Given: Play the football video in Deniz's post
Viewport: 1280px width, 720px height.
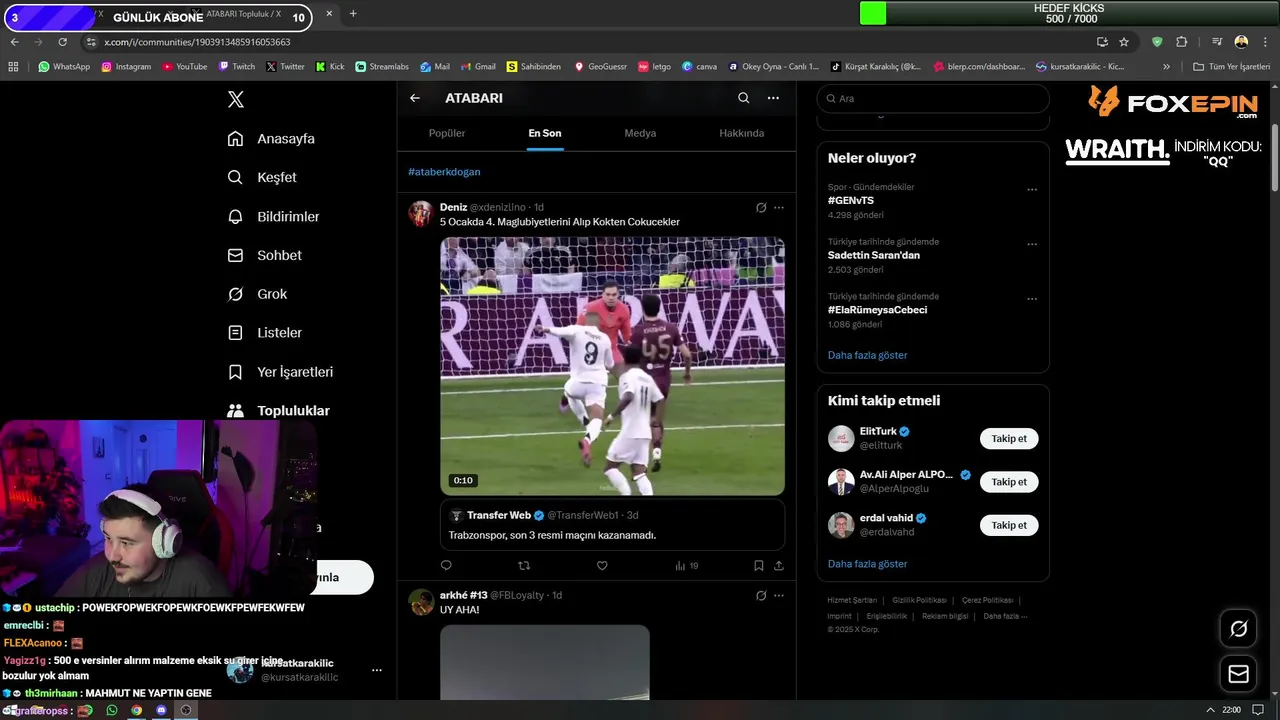Looking at the screenshot, I should coord(612,366).
